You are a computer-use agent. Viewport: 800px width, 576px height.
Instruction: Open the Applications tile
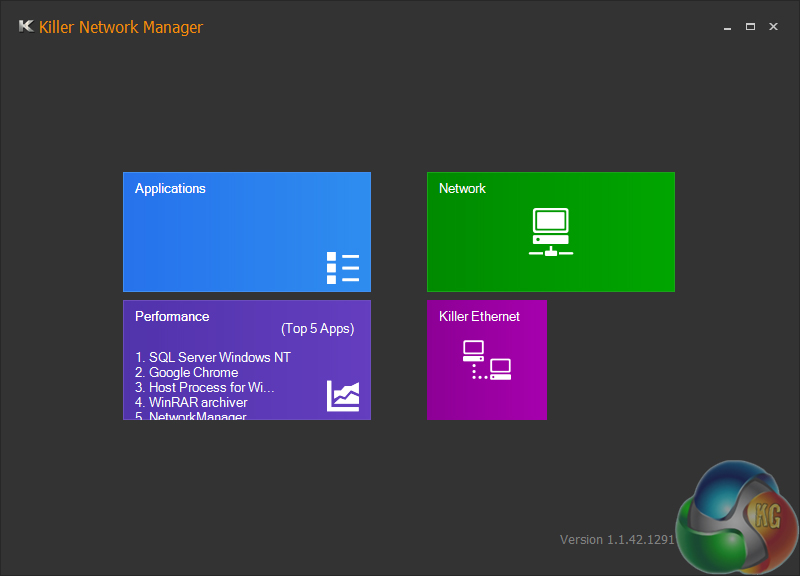[x=247, y=232]
